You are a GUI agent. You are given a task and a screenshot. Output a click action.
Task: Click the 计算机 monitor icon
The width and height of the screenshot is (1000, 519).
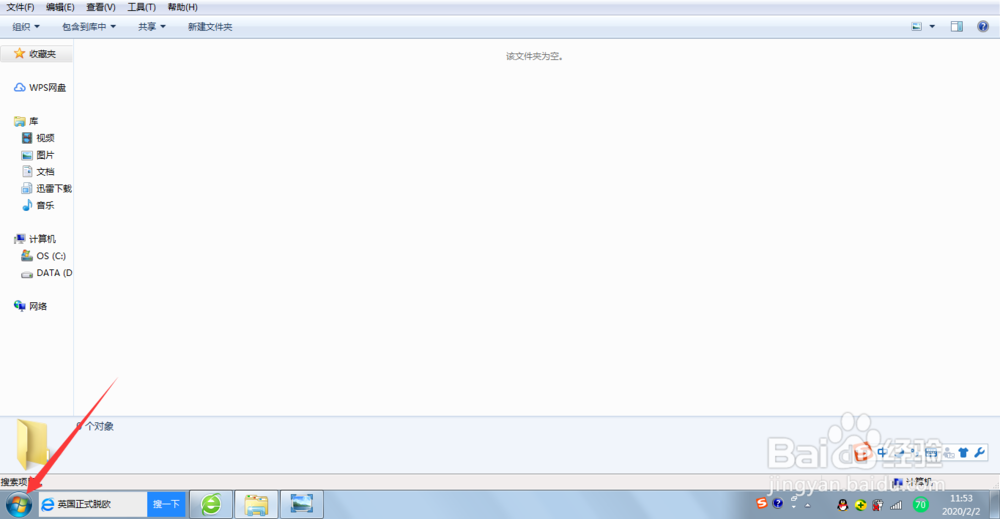pyautogui.click(x=20, y=239)
